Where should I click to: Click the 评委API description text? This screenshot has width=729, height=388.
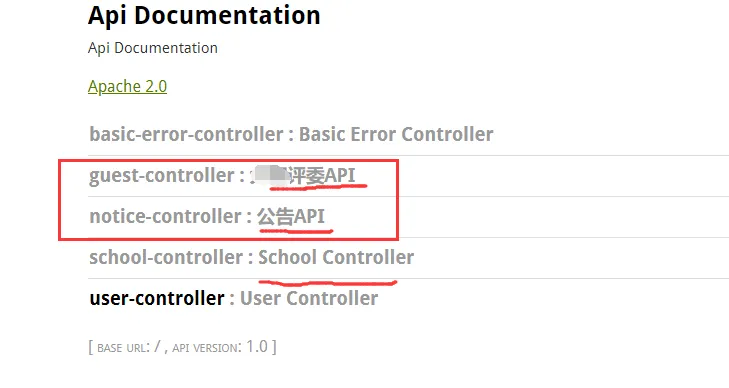[322, 176]
